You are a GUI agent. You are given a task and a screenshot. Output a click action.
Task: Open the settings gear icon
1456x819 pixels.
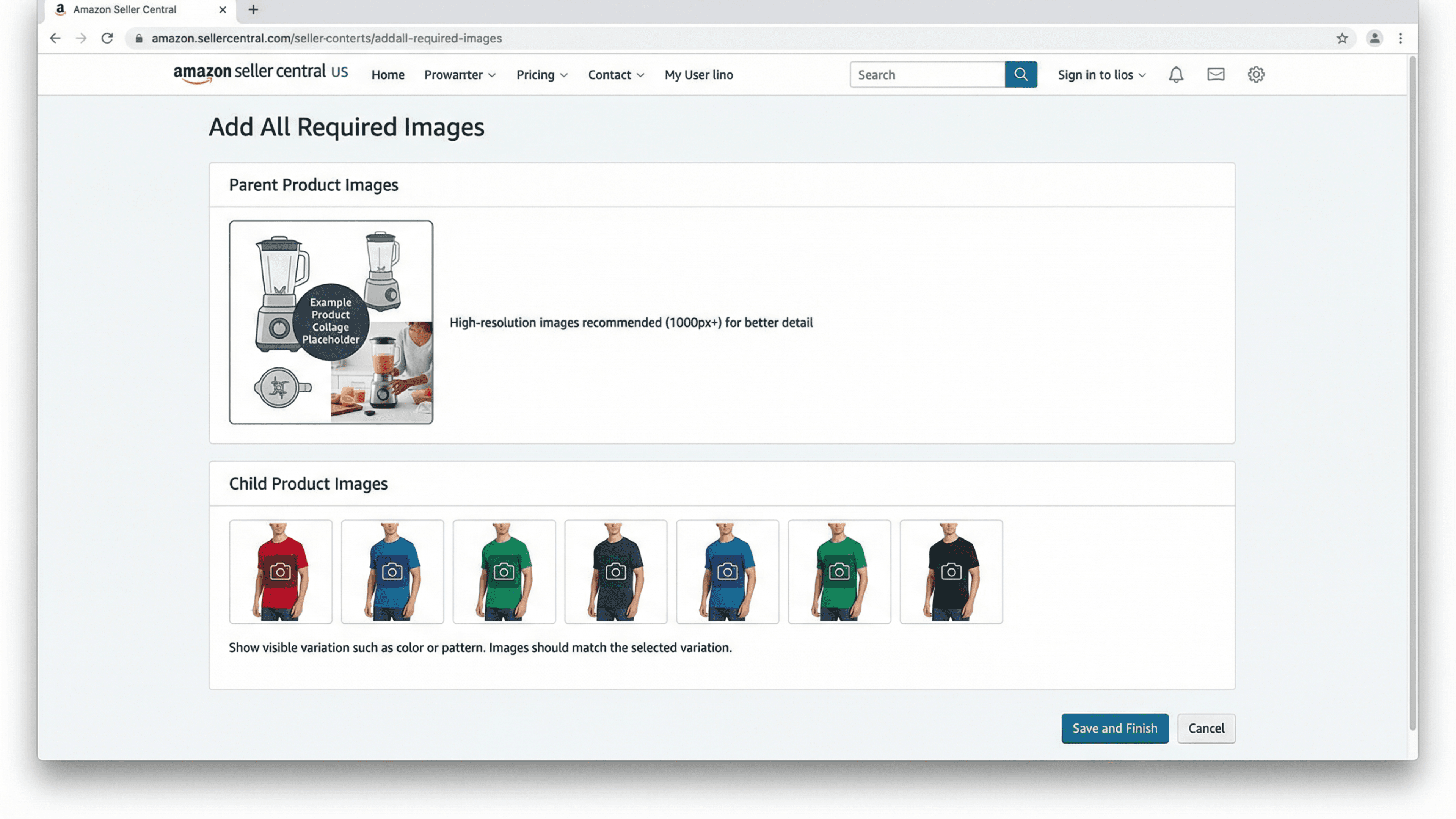tap(1256, 75)
